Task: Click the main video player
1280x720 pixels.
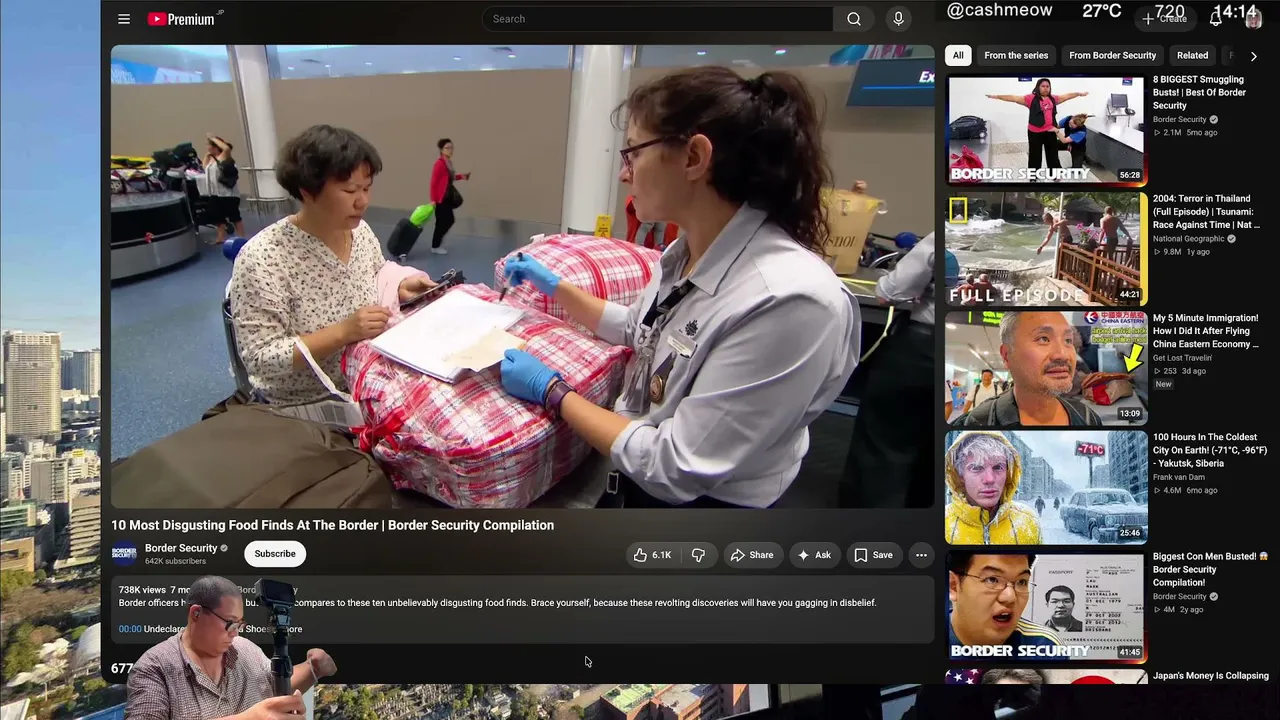Action: coord(522,276)
